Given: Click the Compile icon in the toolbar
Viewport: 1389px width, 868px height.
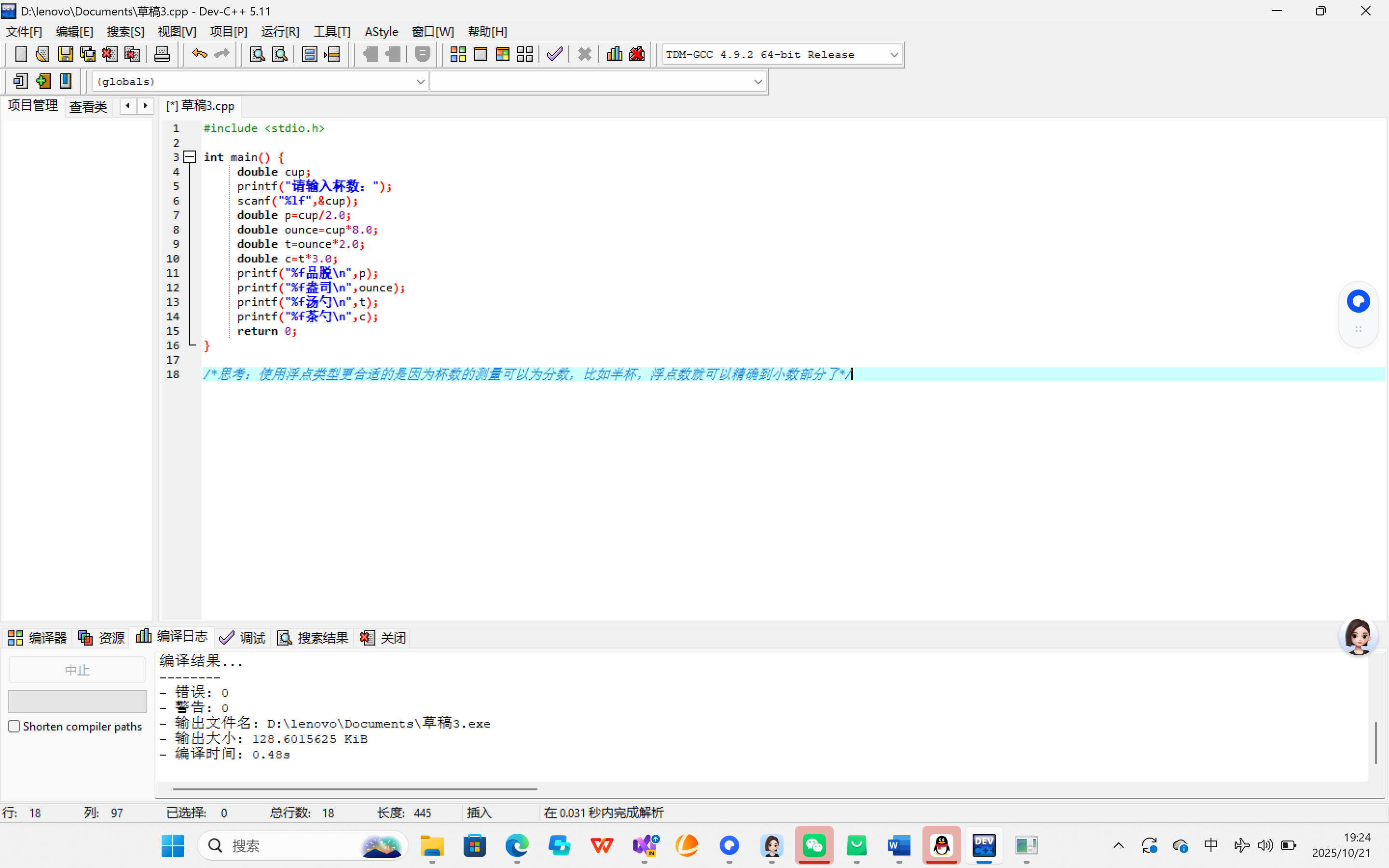Looking at the screenshot, I should point(458,55).
